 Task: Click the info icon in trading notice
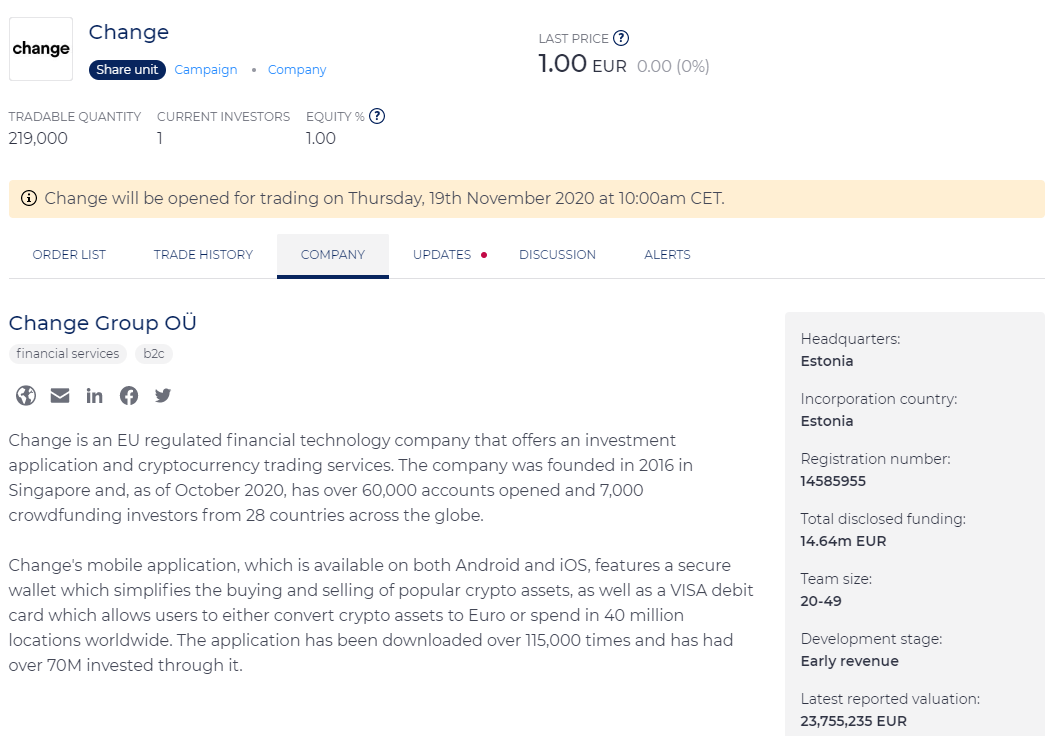pyautogui.click(x=28, y=198)
